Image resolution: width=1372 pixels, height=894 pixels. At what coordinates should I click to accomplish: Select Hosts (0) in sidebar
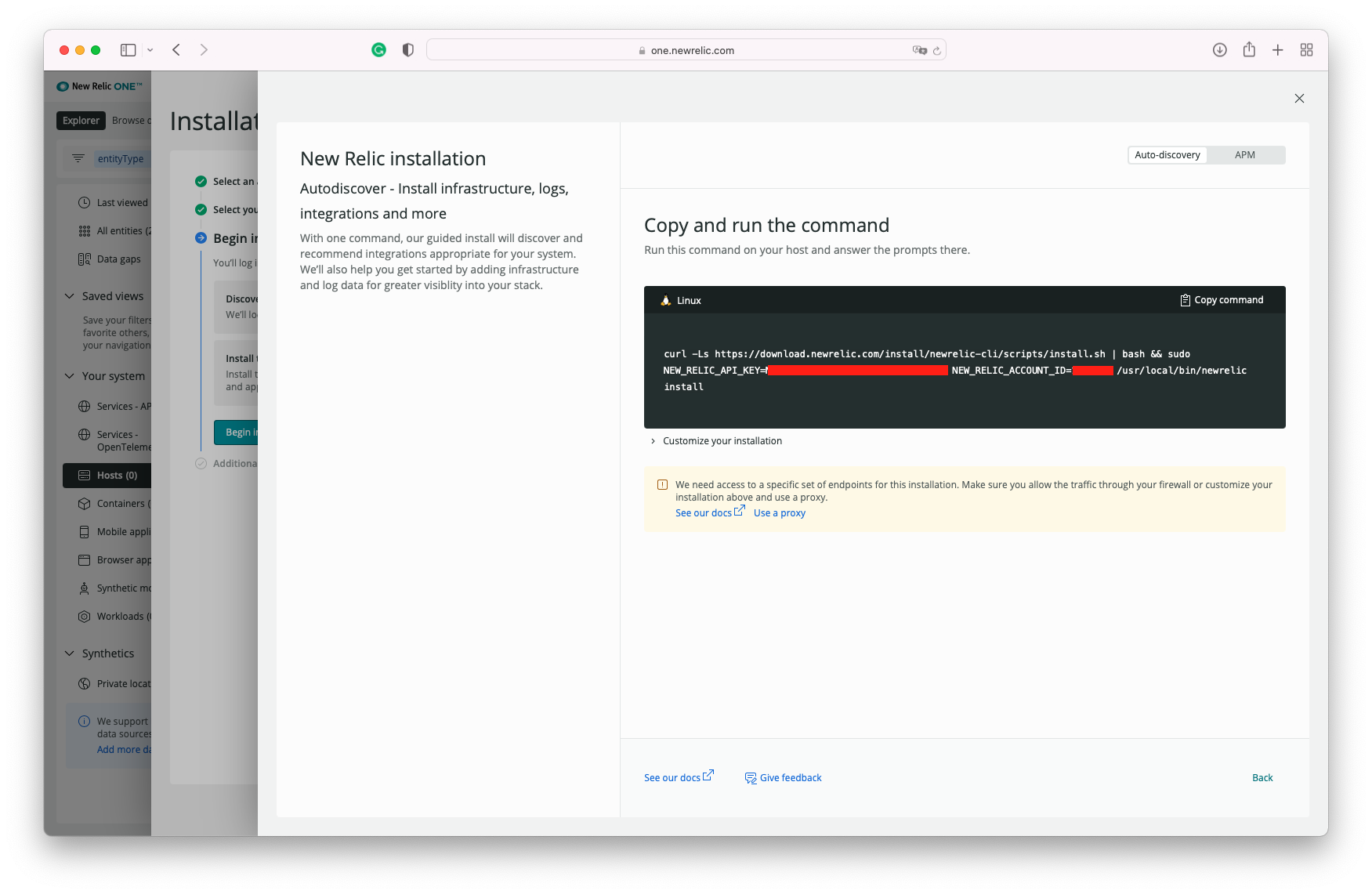pos(107,476)
